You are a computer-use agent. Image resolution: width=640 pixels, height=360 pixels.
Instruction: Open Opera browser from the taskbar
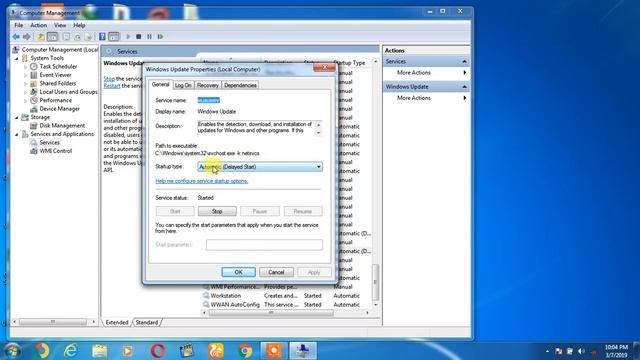point(158,350)
